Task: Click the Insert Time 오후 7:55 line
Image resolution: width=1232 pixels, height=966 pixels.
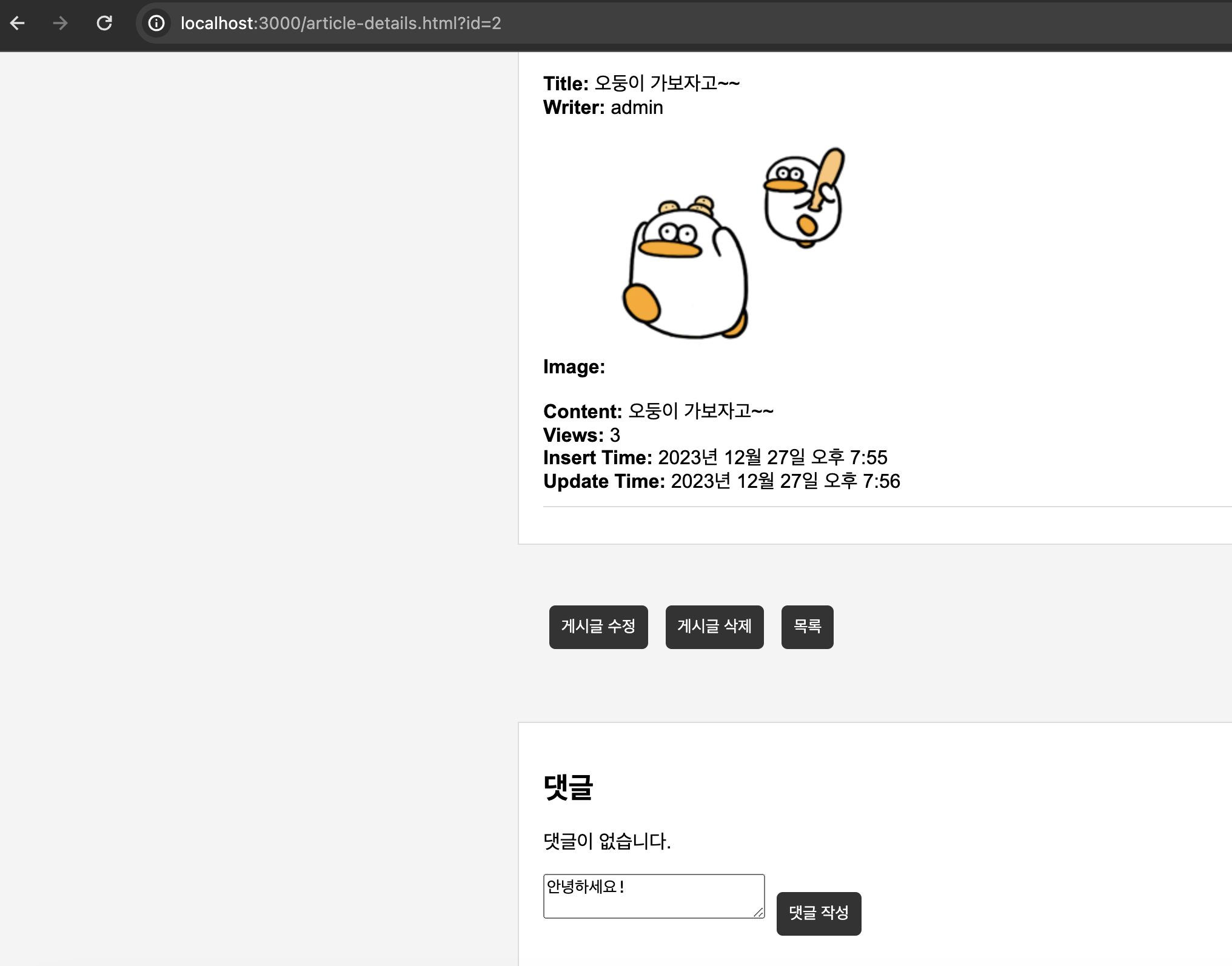Action: pos(715,457)
